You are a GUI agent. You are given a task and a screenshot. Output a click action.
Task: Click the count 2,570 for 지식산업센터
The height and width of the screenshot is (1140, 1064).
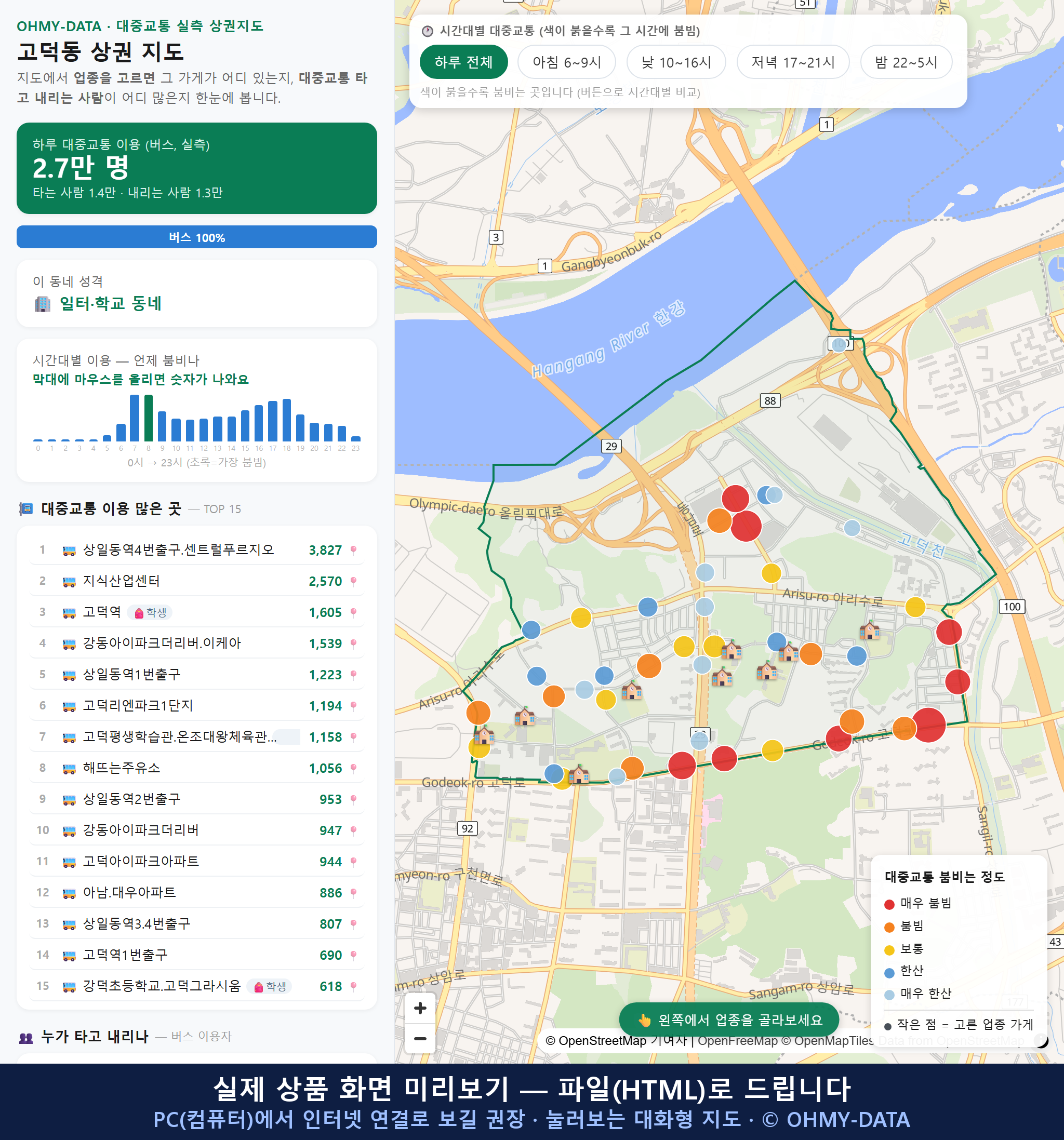tap(325, 582)
